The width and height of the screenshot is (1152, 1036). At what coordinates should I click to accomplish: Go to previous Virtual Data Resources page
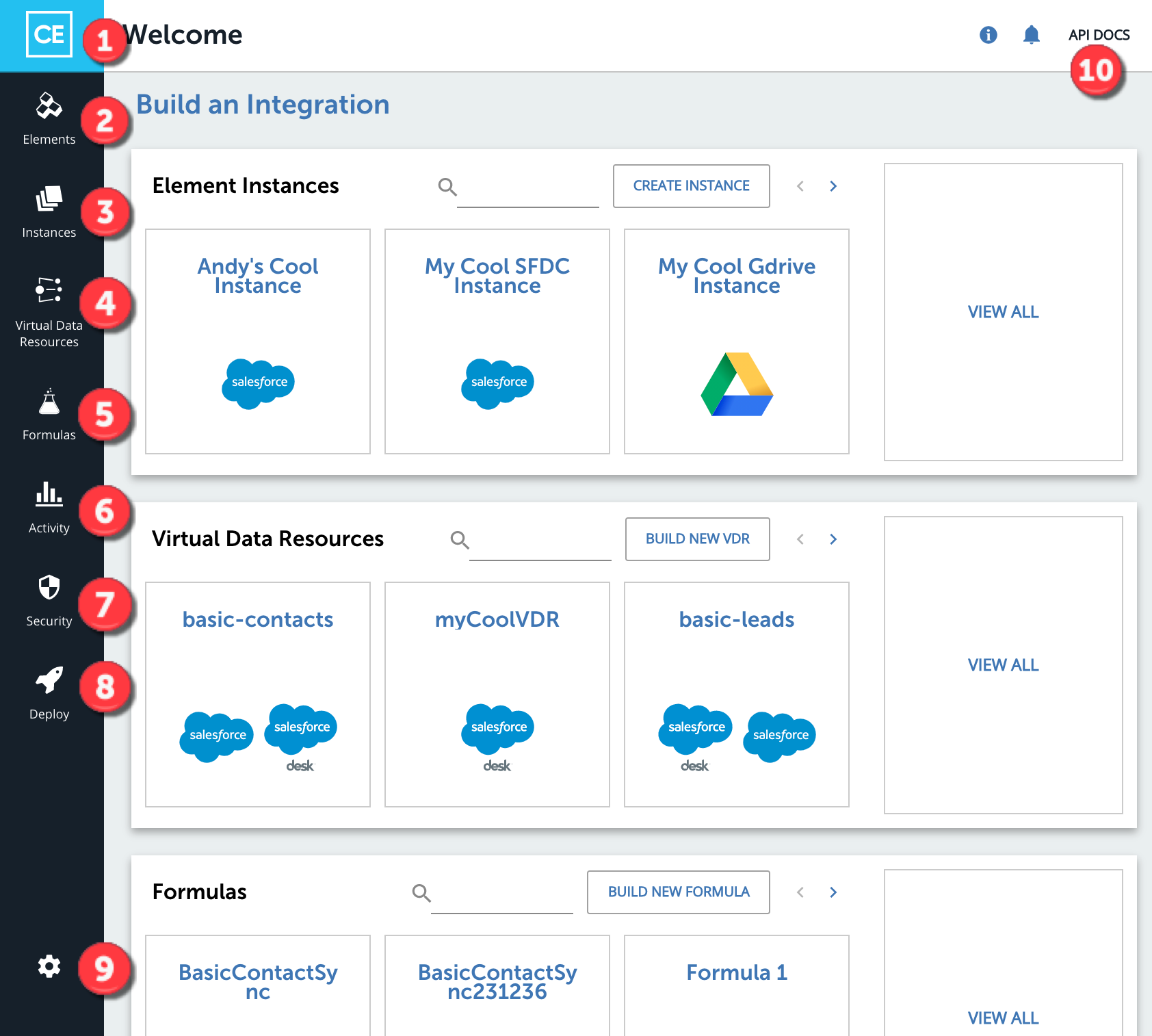(800, 539)
